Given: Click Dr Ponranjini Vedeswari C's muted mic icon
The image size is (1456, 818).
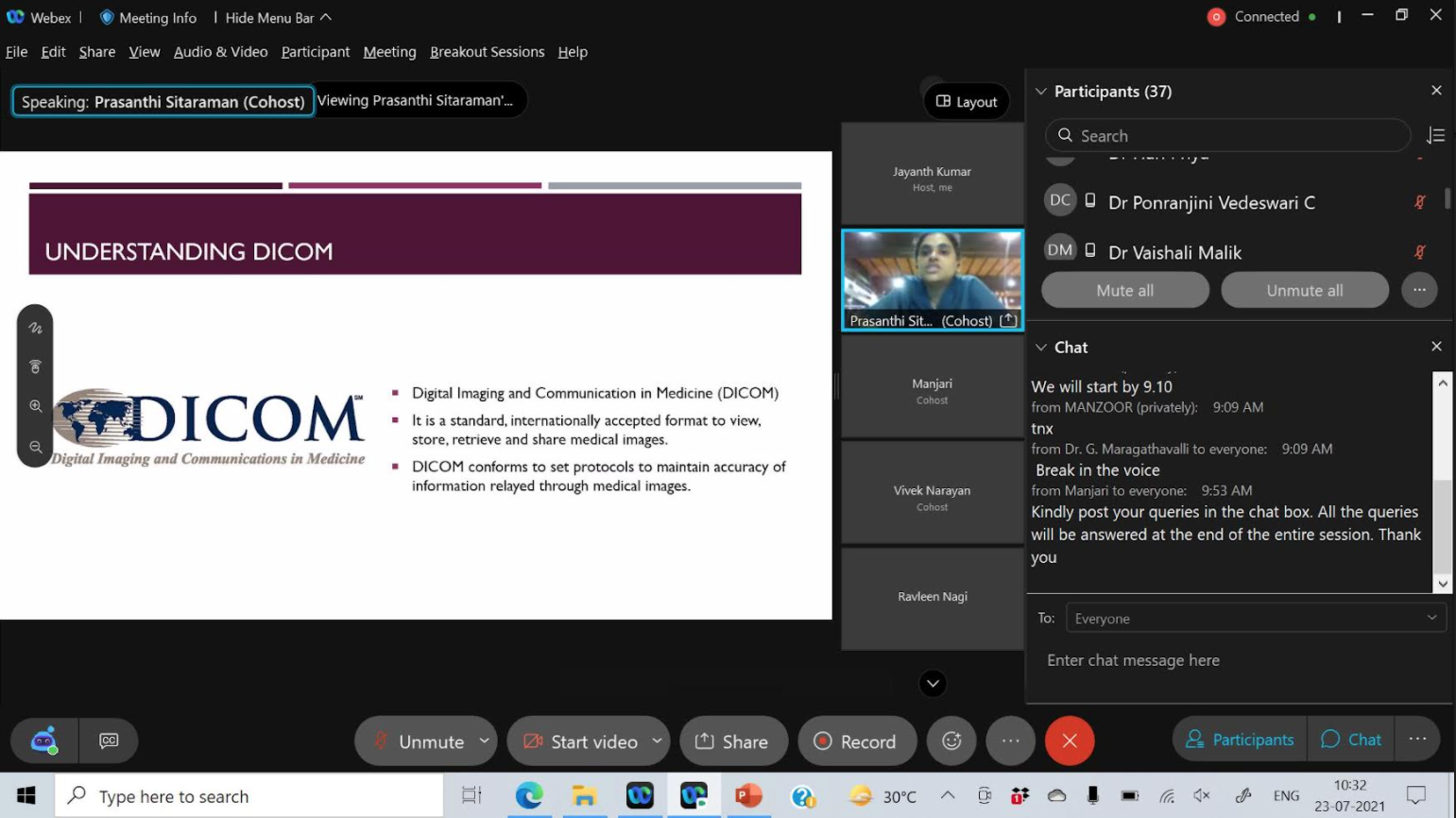Looking at the screenshot, I should click(x=1419, y=202).
